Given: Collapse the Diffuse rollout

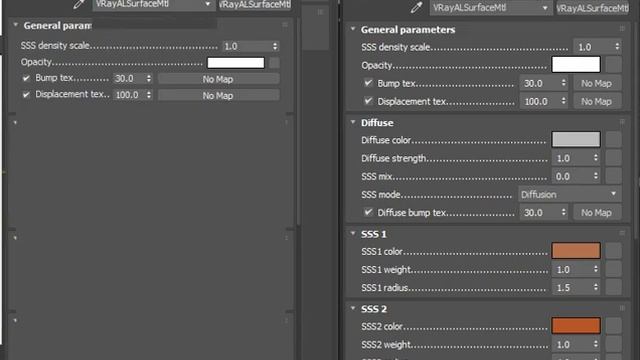Looking at the screenshot, I should pyautogui.click(x=353, y=122).
